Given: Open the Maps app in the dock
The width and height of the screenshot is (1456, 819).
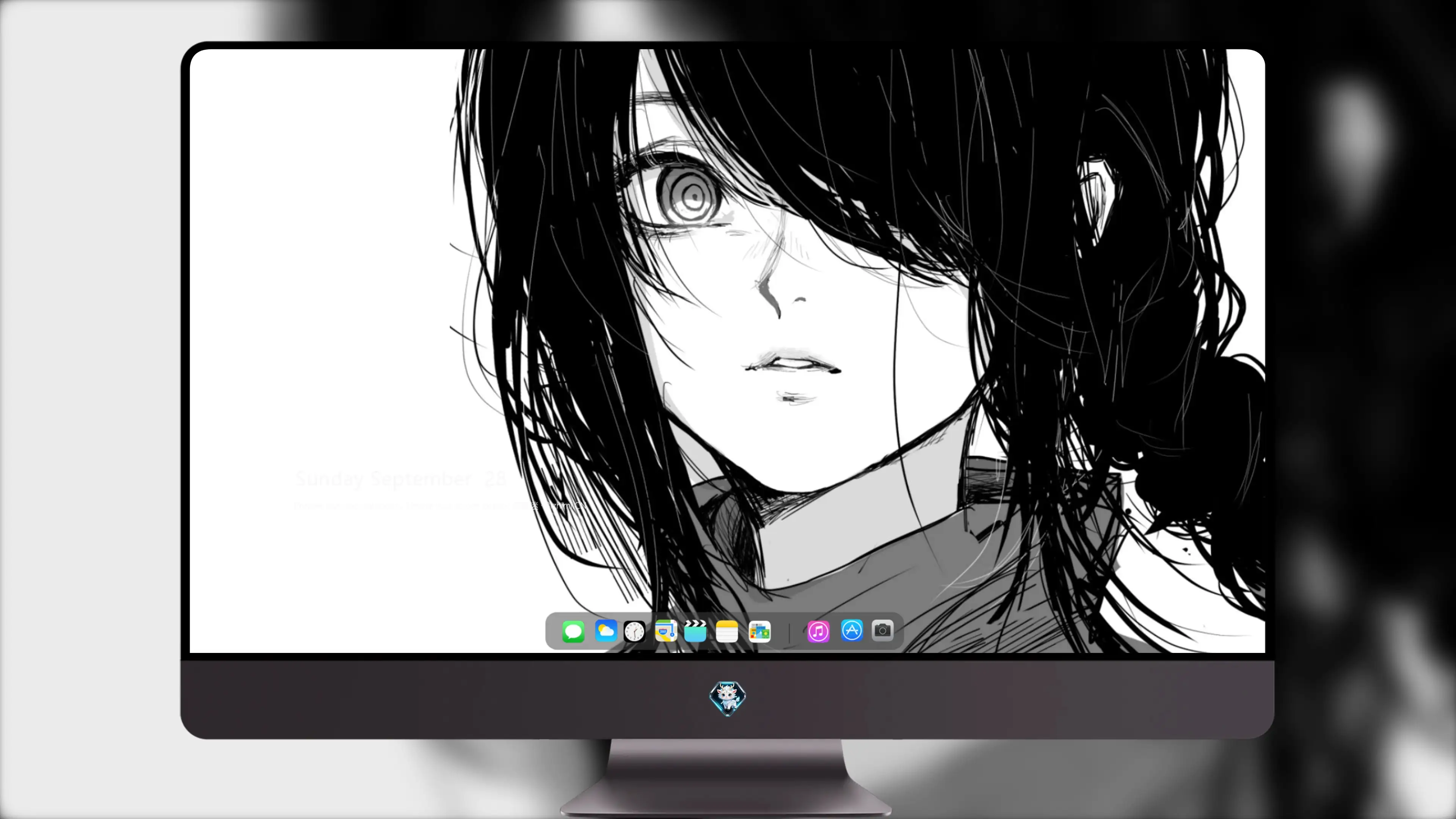Looking at the screenshot, I should pos(666,631).
